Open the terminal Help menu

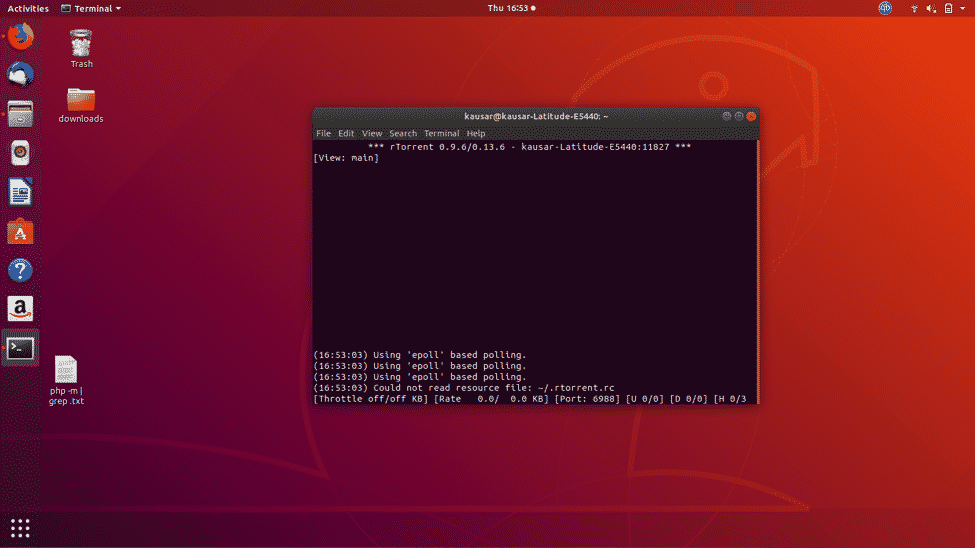[476, 133]
